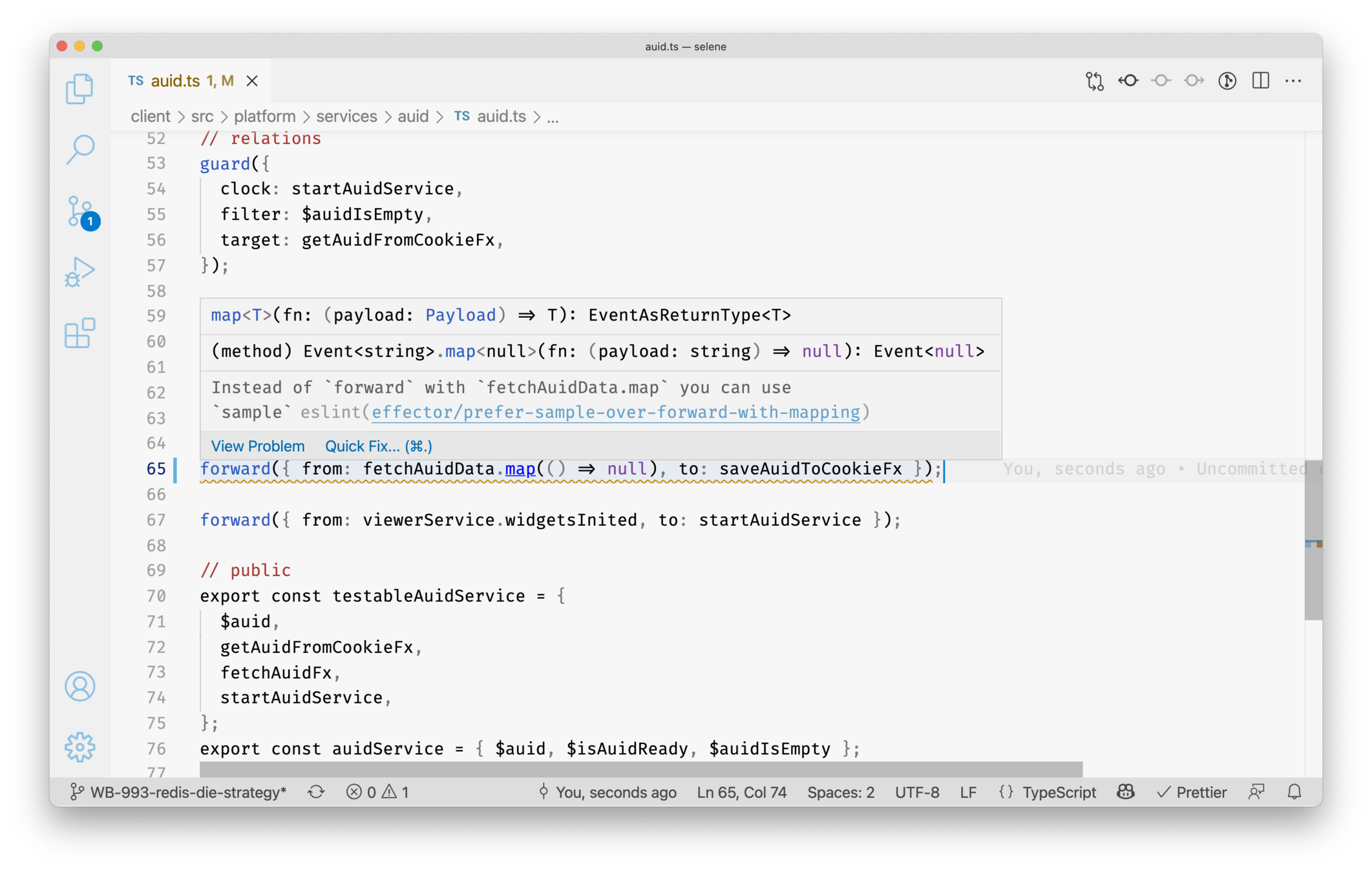The width and height of the screenshot is (1372, 872).
Task: Click 'services' in the breadcrumb path
Action: tap(346, 116)
